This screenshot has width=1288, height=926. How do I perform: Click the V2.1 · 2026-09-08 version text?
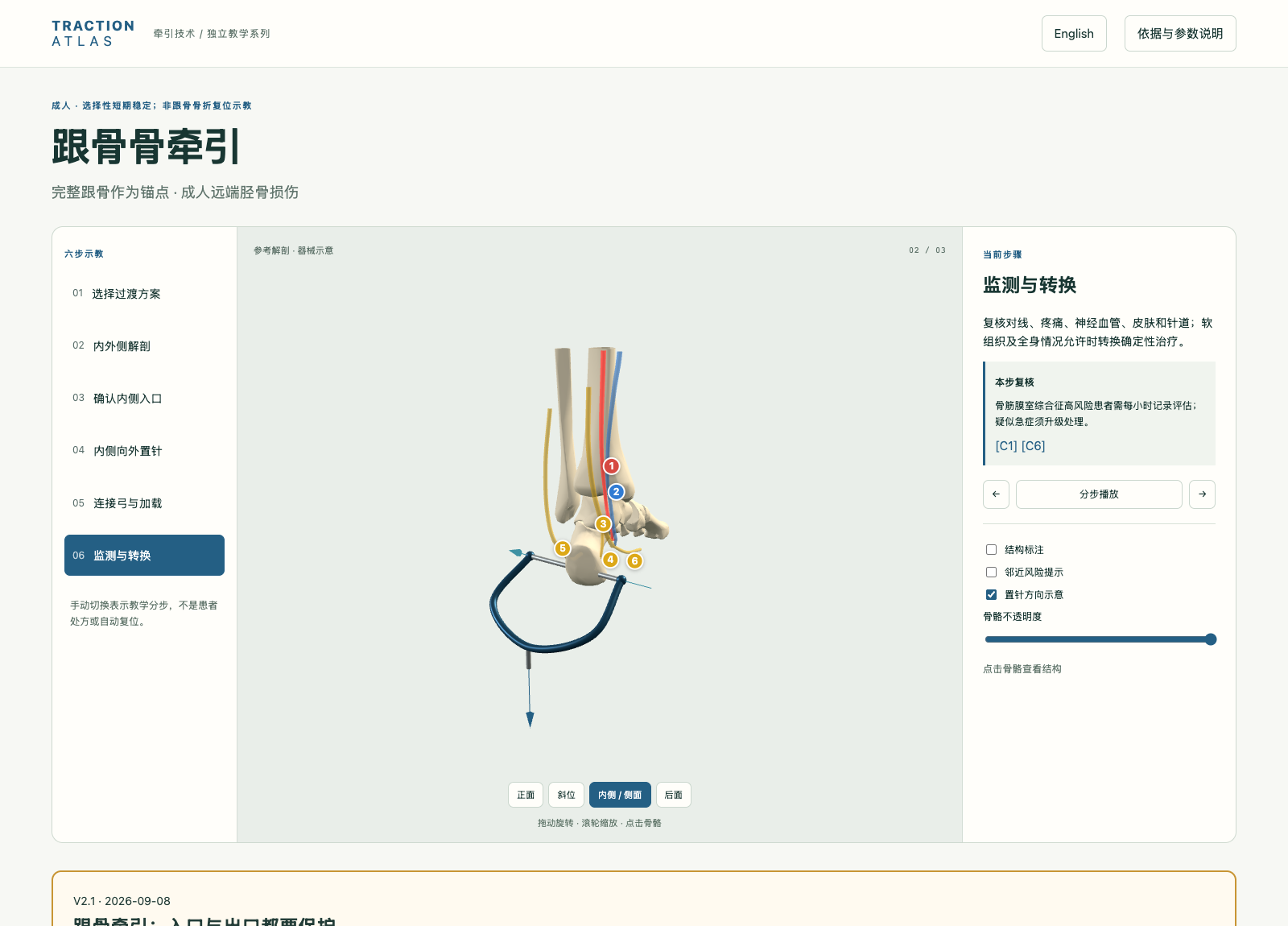point(122,901)
